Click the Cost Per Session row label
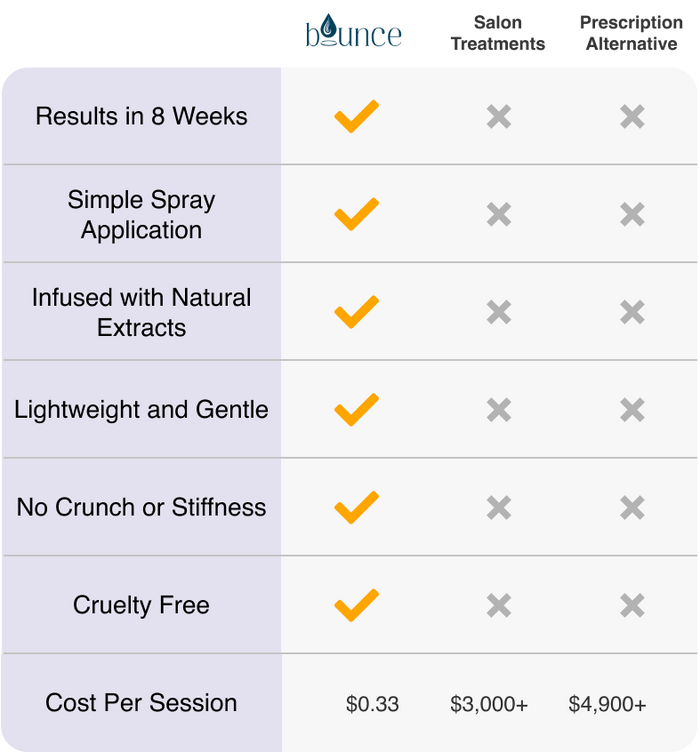Screen dimensions: 700x752 [x=141, y=703]
